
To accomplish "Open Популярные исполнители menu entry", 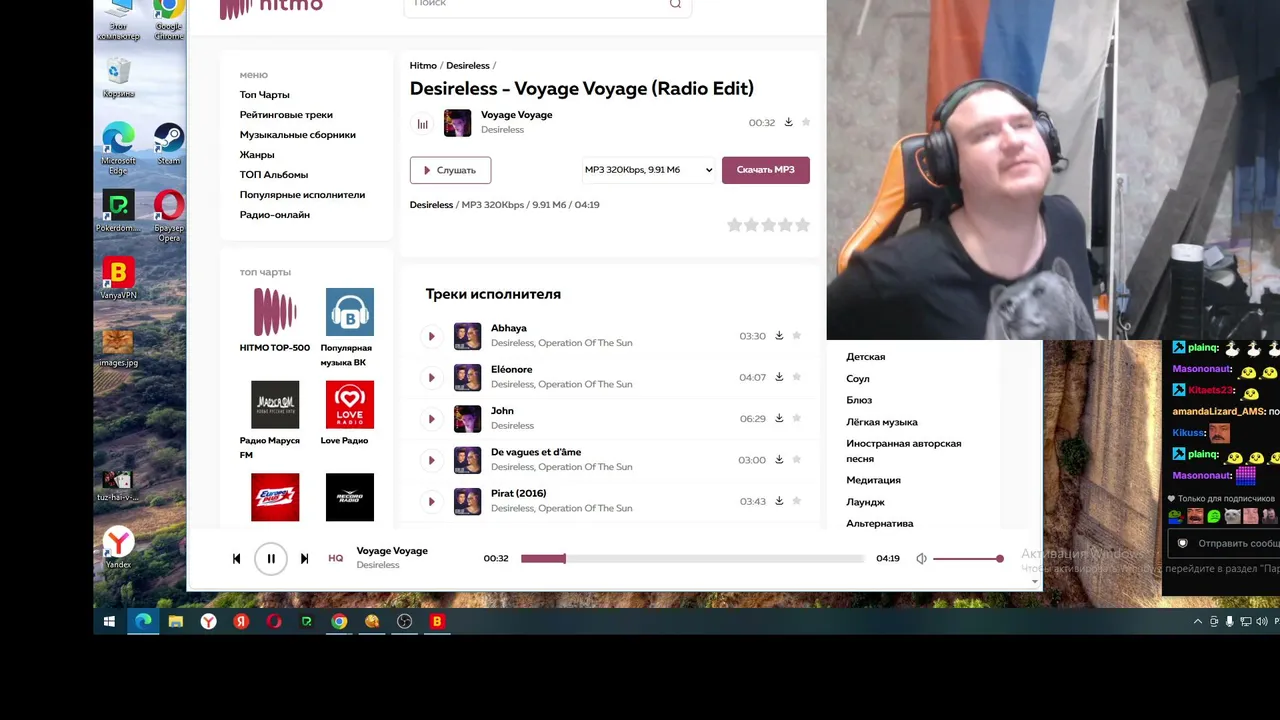I will (x=303, y=195).
